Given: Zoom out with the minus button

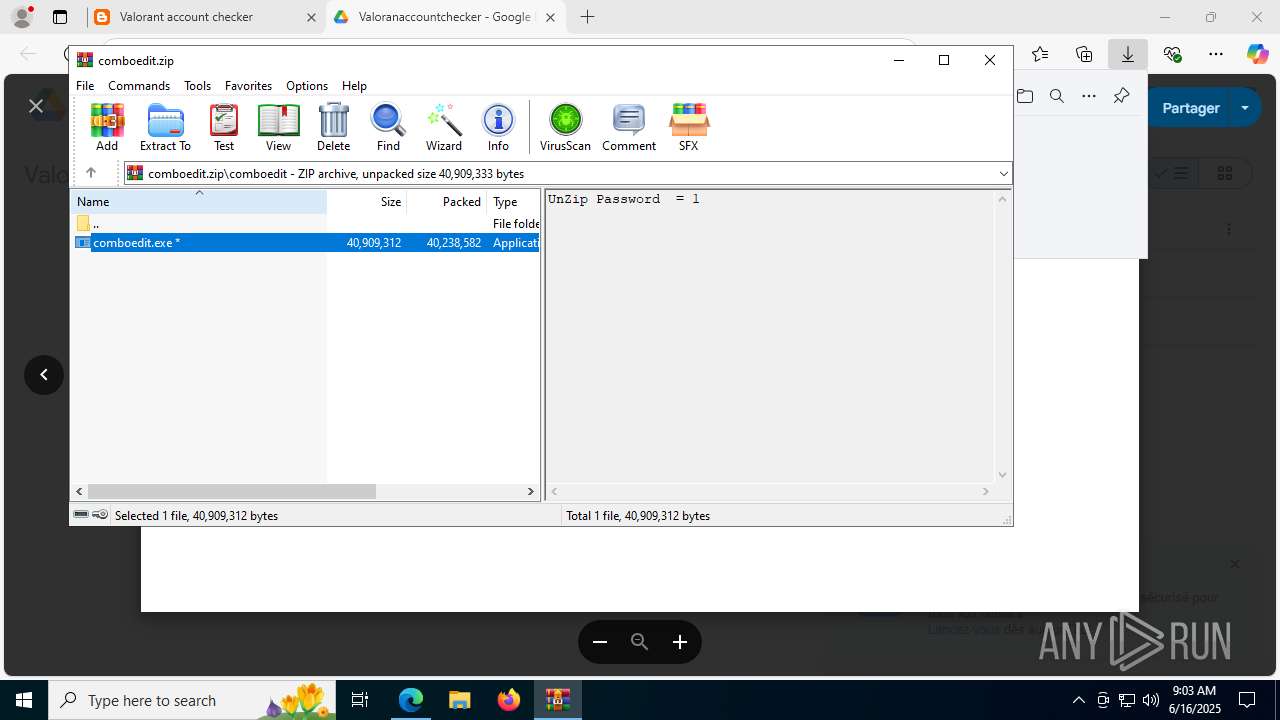Looking at the screenshot, I should (x=600, y=642).
